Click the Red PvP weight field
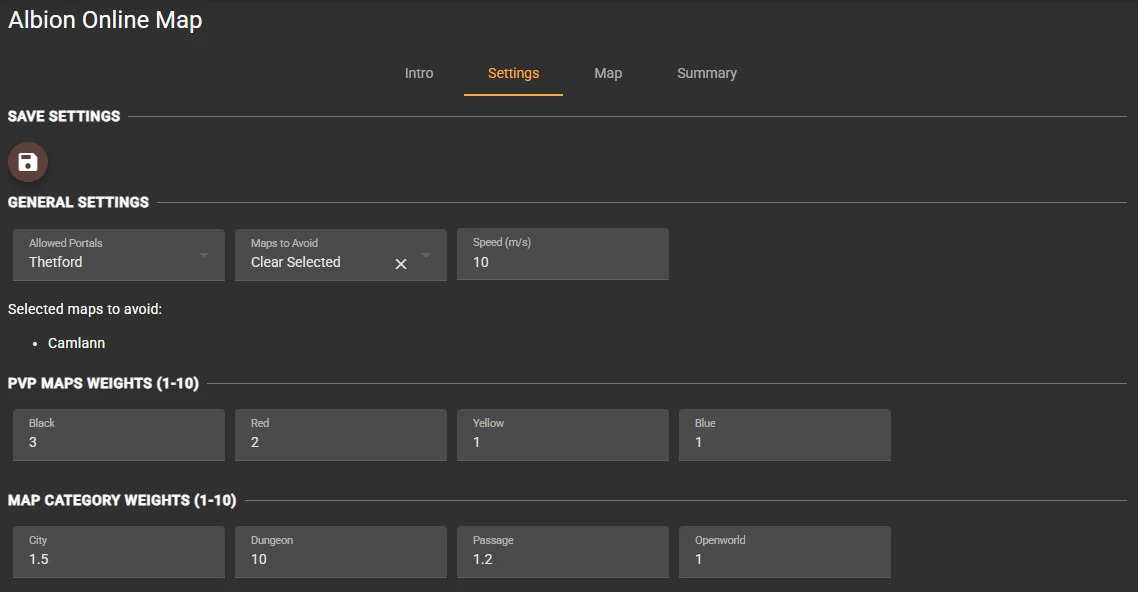 [340, 442]
